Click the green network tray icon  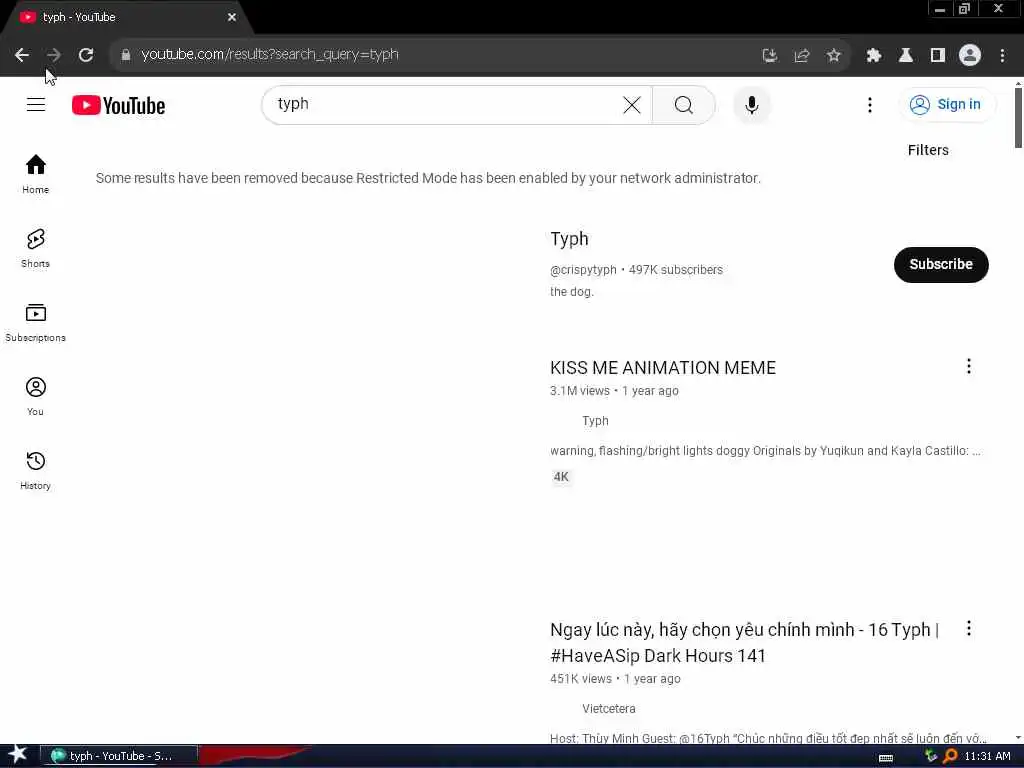[931, 756]
